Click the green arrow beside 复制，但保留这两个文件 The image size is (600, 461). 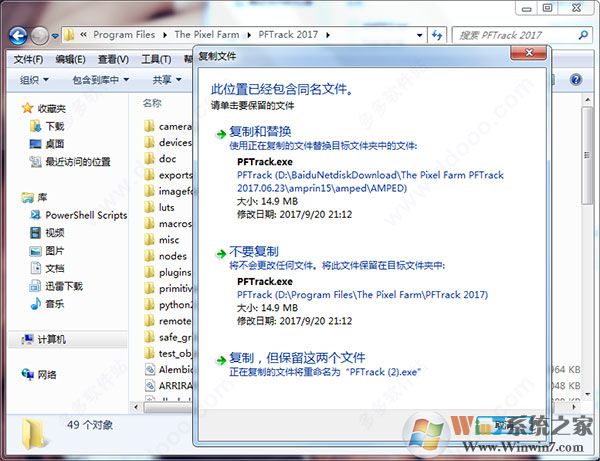(221, 360)
